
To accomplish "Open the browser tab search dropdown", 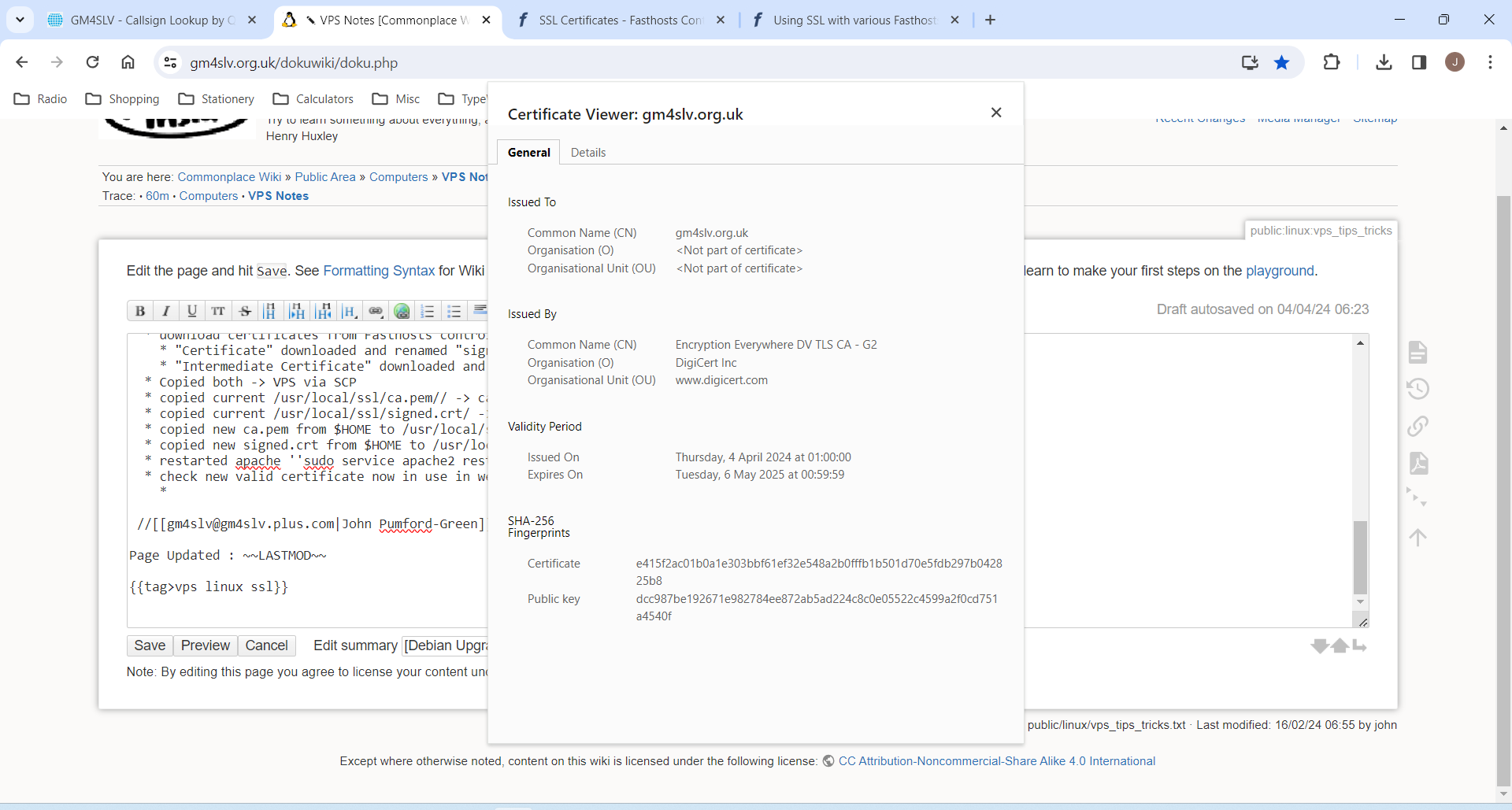I will point(20,20).
